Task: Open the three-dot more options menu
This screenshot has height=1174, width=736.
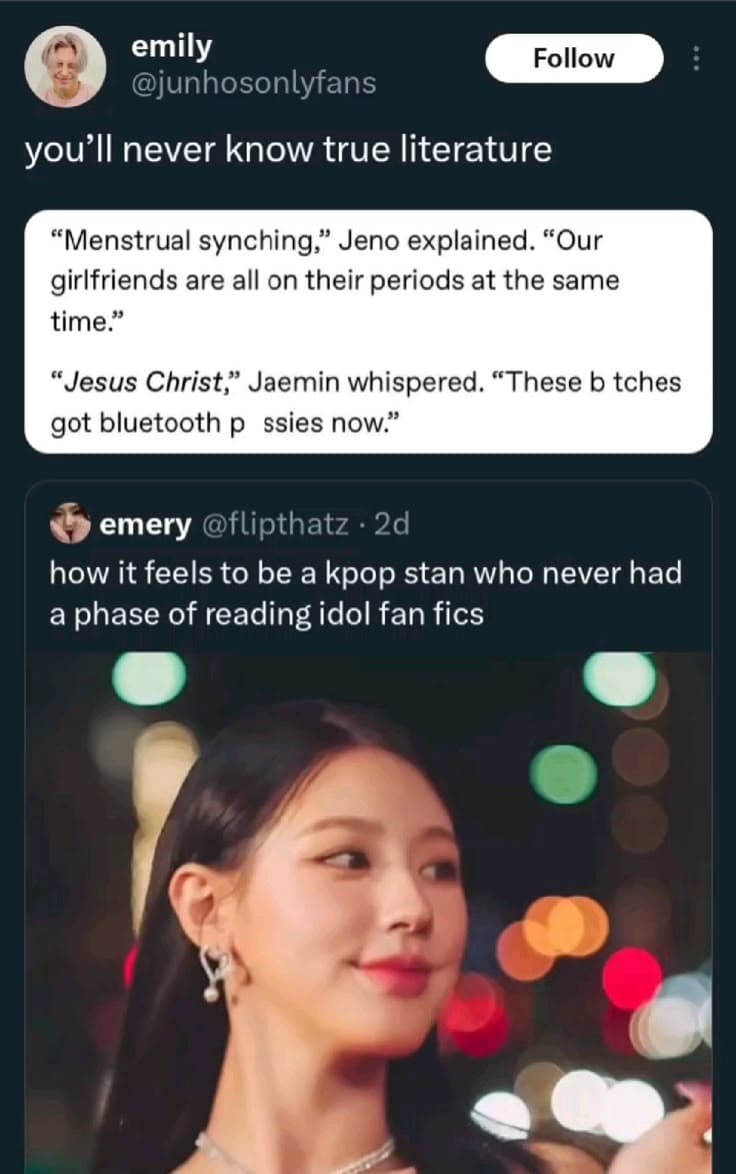Action: pyautogui.click(x=697, y=58)
